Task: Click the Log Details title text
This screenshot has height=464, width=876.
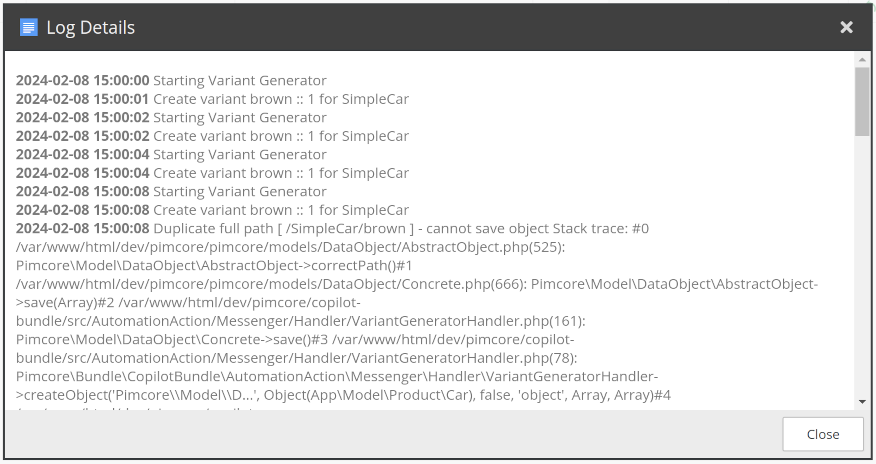Action: pyautogui.click(x=91, y=27)
